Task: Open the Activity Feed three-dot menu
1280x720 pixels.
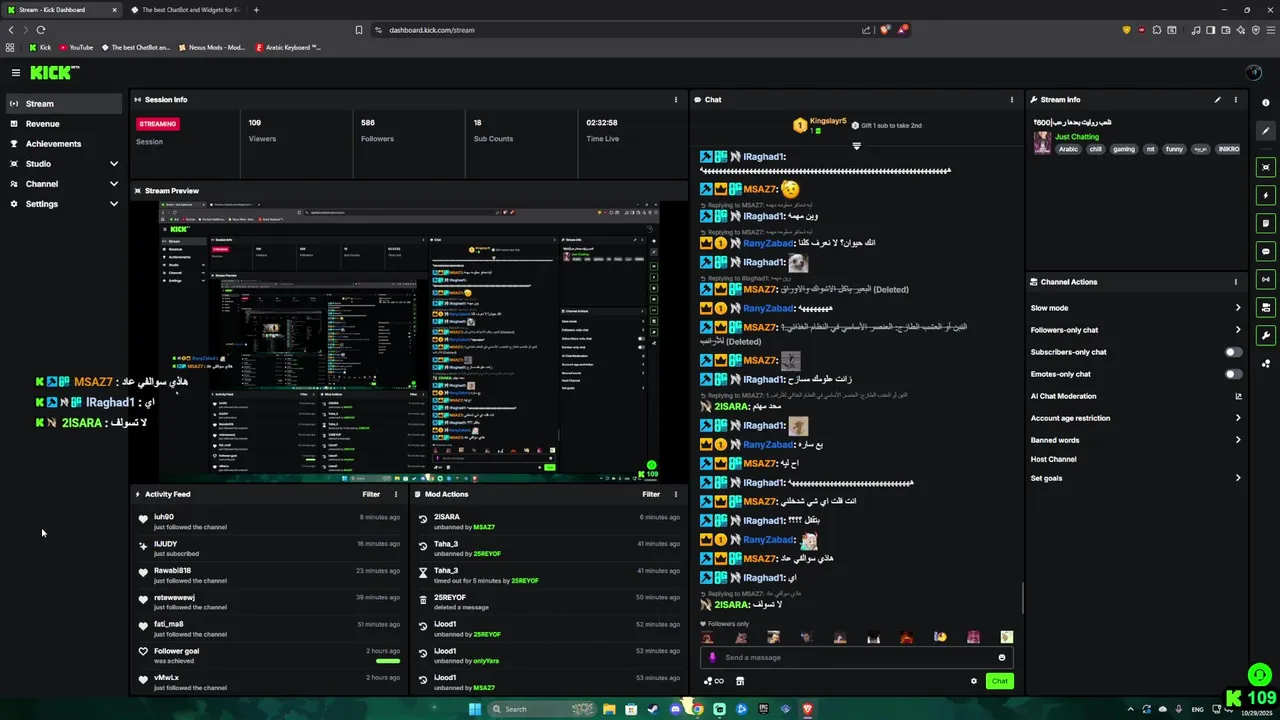Action: 396,494
